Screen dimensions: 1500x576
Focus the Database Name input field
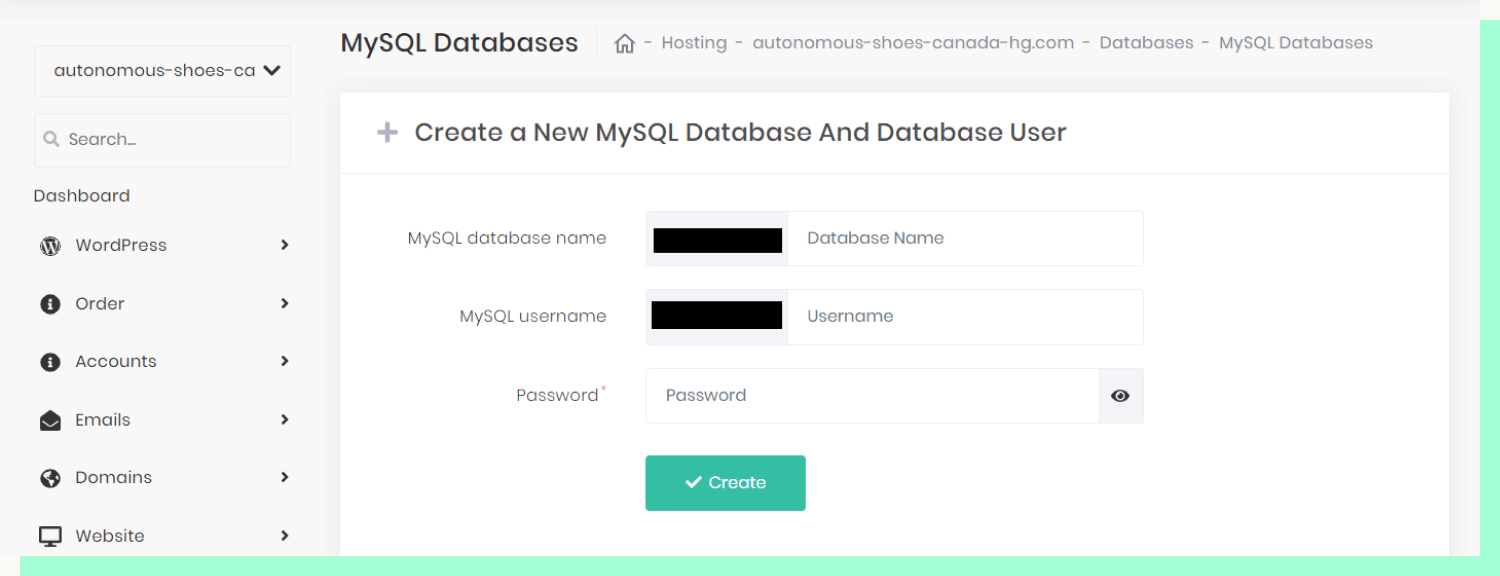(965, 238)
